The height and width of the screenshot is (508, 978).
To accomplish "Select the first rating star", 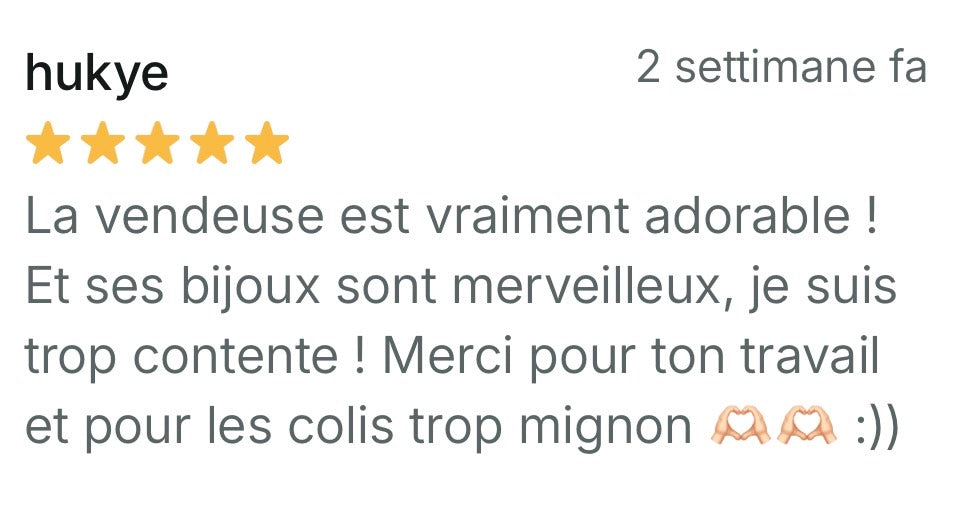I will (47, 142).
